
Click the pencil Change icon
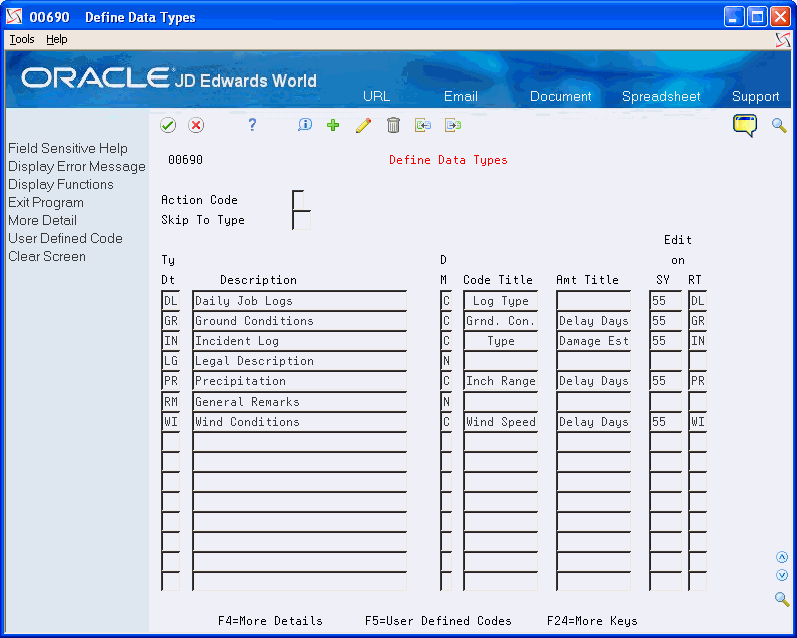click(x=363, y=125)
